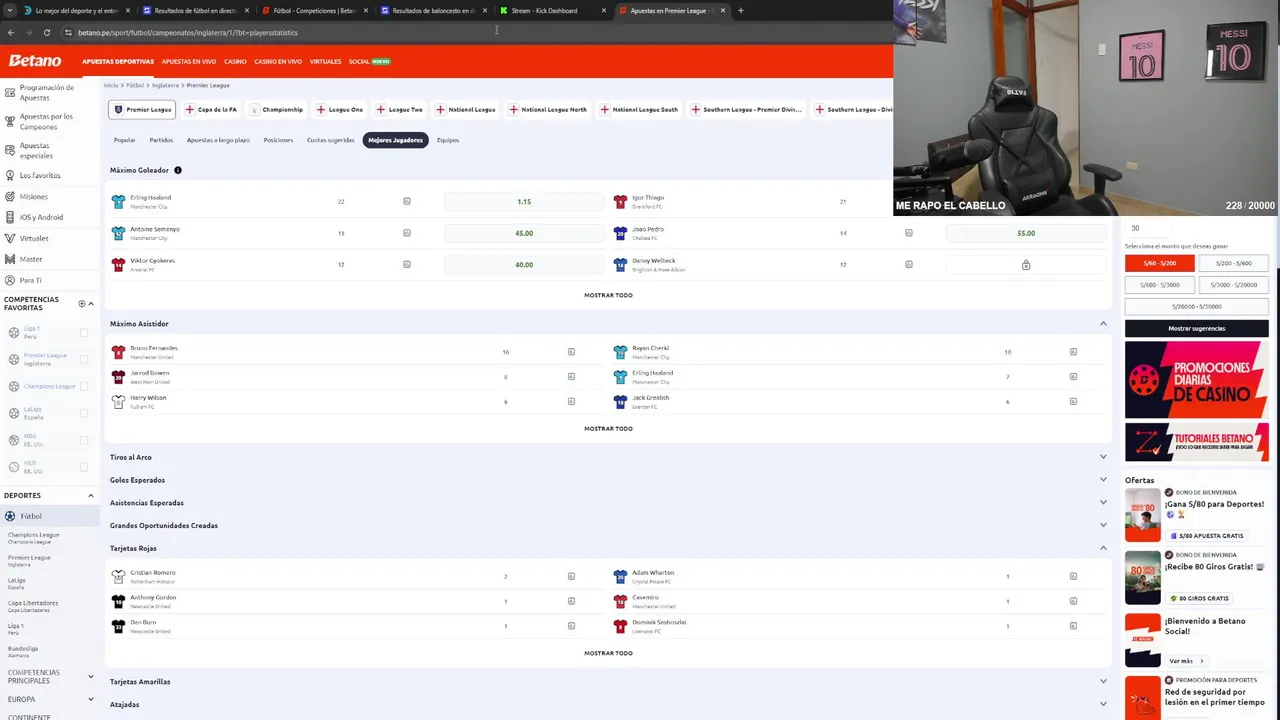Image resolution: width=1280 pixels, height=720 pixels.
Task: Open a new browser tab with plus icon
Action: [740, 10]
